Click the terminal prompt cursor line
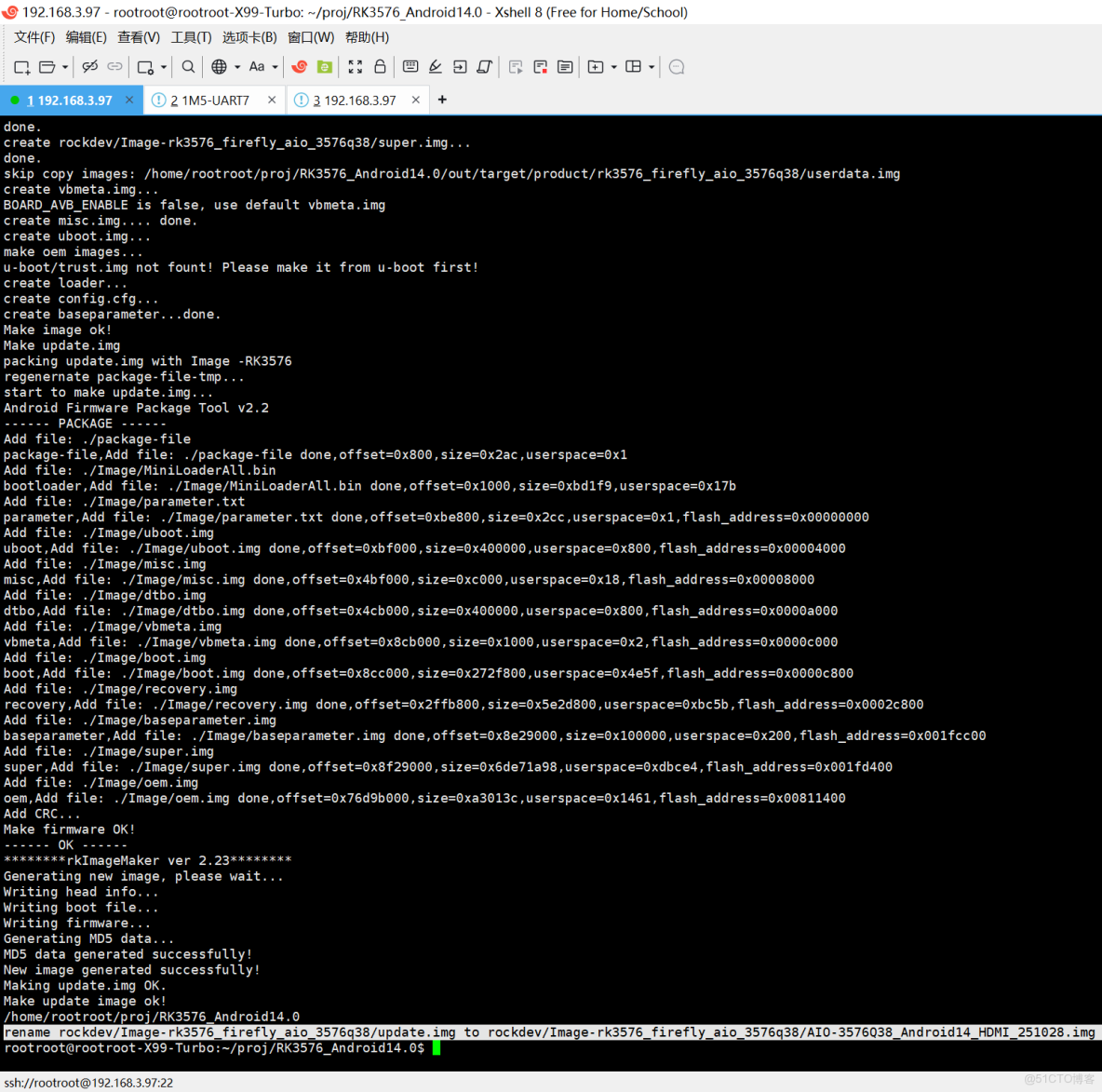 tap(222, 1047)
